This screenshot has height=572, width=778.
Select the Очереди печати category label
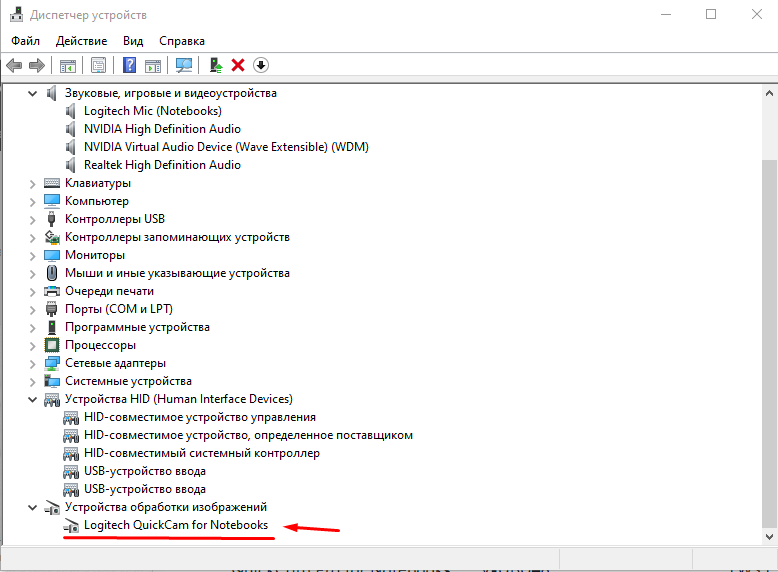coord(109,291)
